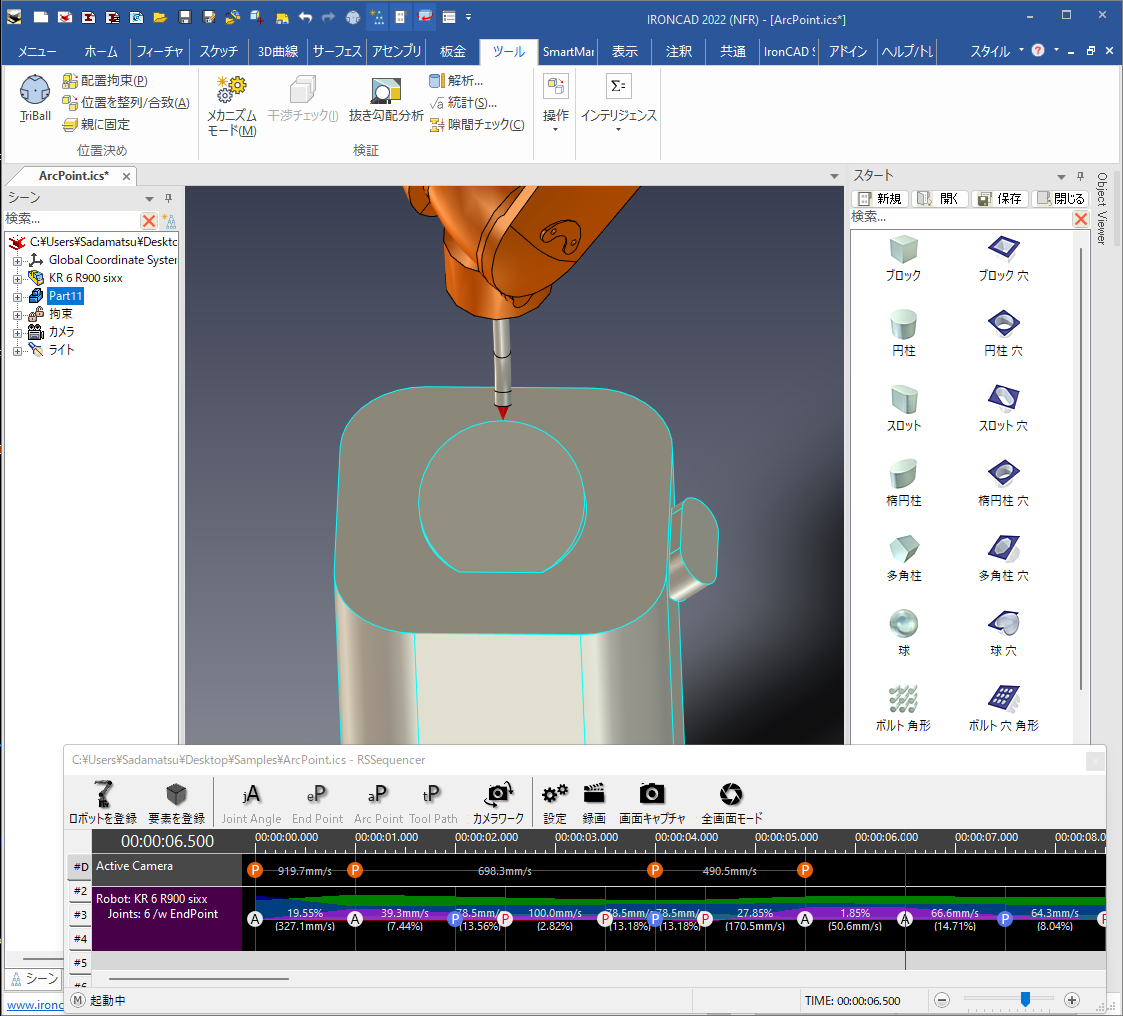Open the 操作 dropdown in ribbon
This screenshot has height=1016, width=1123.
(x=555, y=116)
